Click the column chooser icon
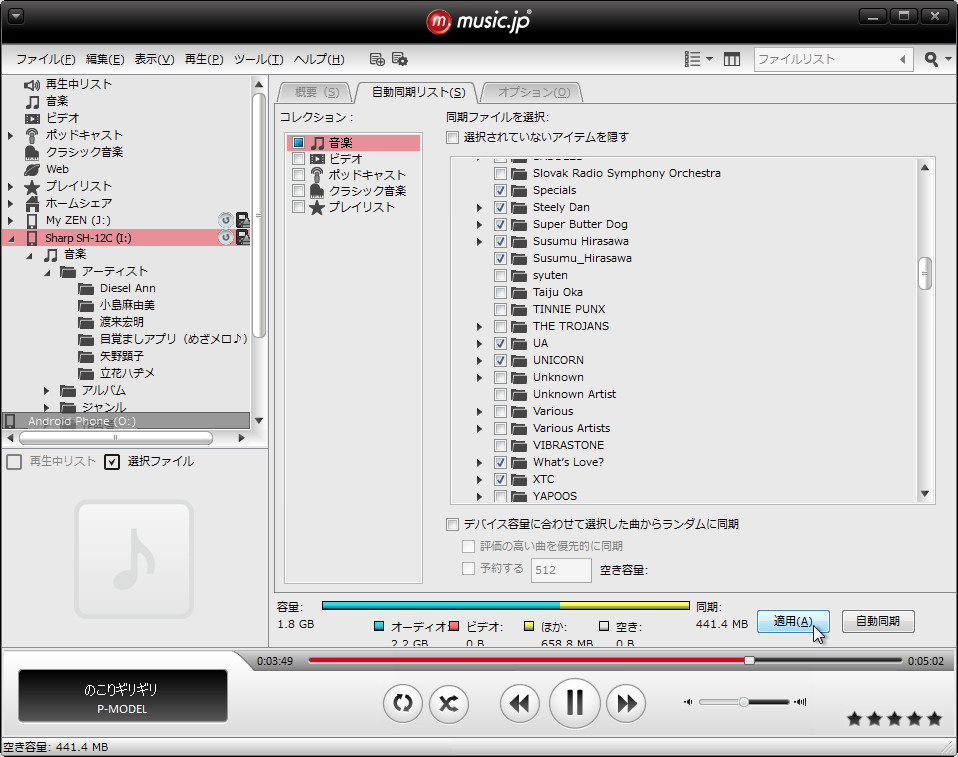 [x=732, y=59]
